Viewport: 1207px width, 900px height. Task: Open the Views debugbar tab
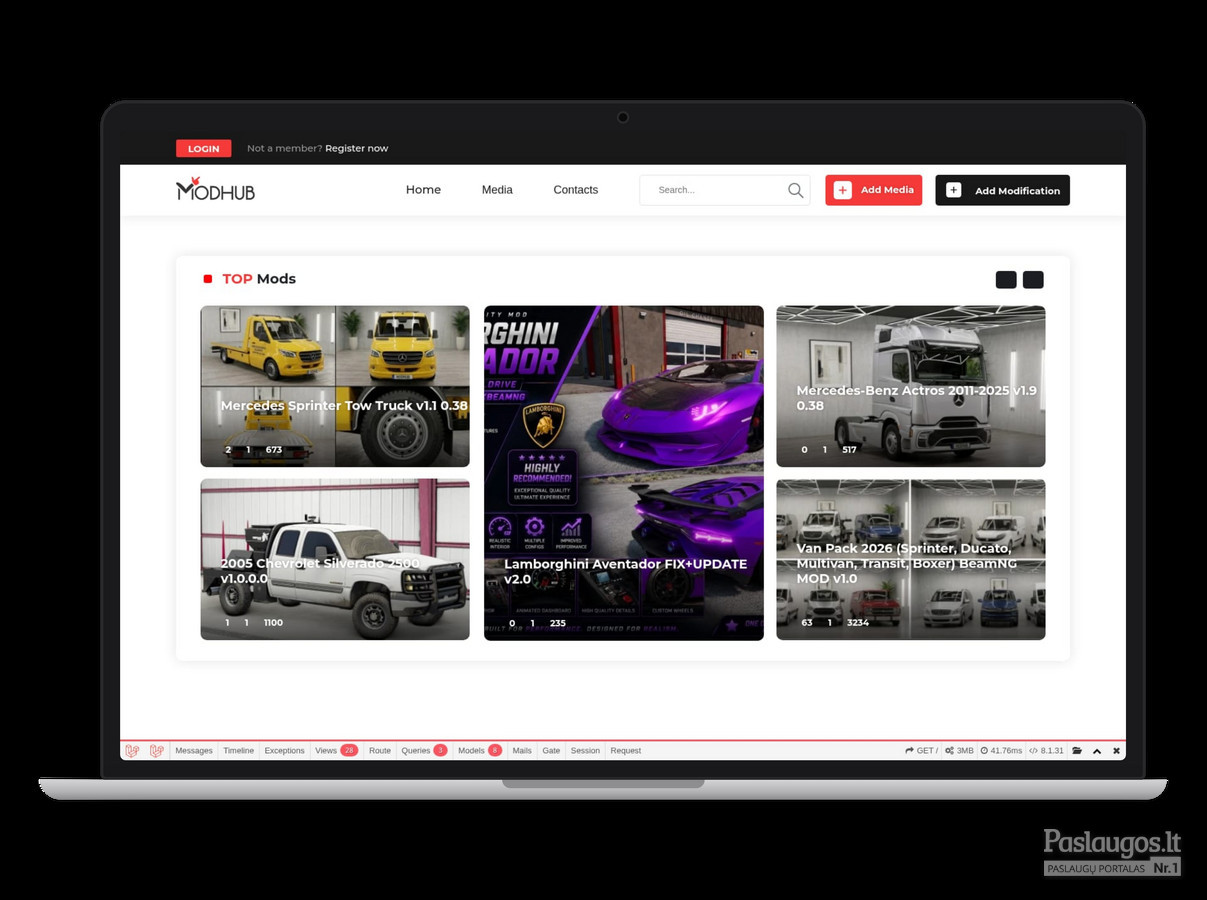coord(336,751)
